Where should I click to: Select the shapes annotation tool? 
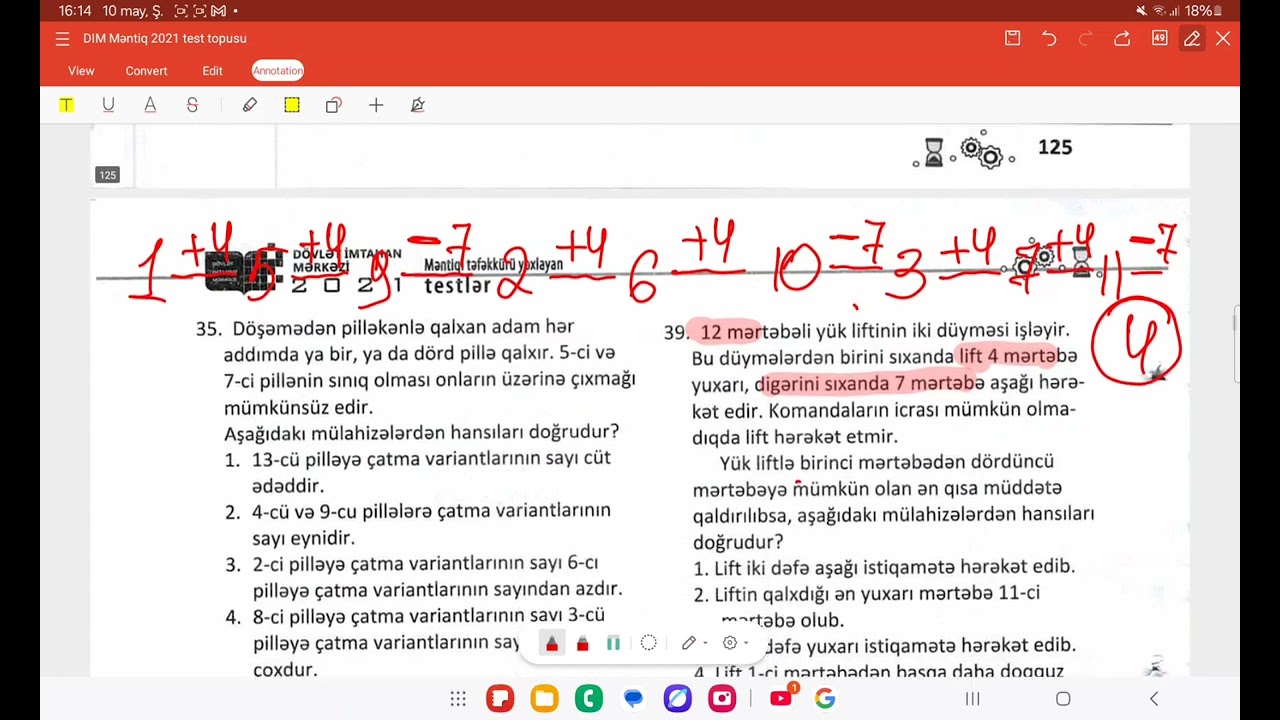click(x=334, y=105)
